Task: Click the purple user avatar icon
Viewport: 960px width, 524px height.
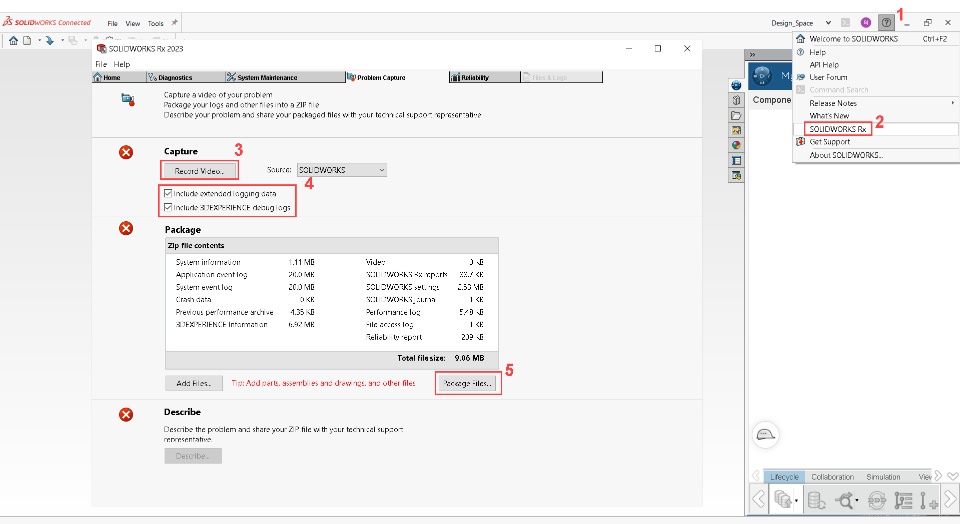Action: 866,23
